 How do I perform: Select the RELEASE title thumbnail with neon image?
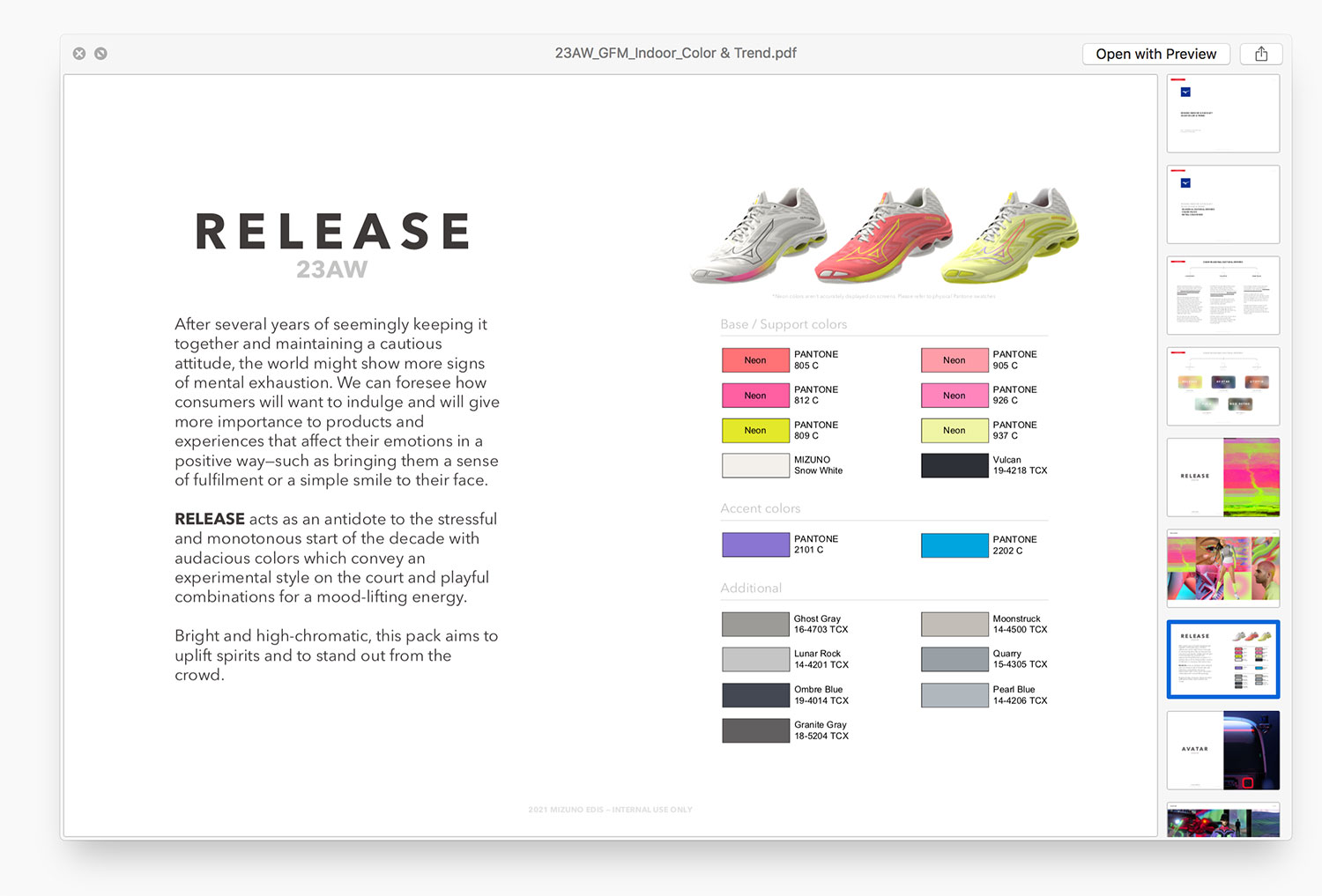(x=1222, y=478)
